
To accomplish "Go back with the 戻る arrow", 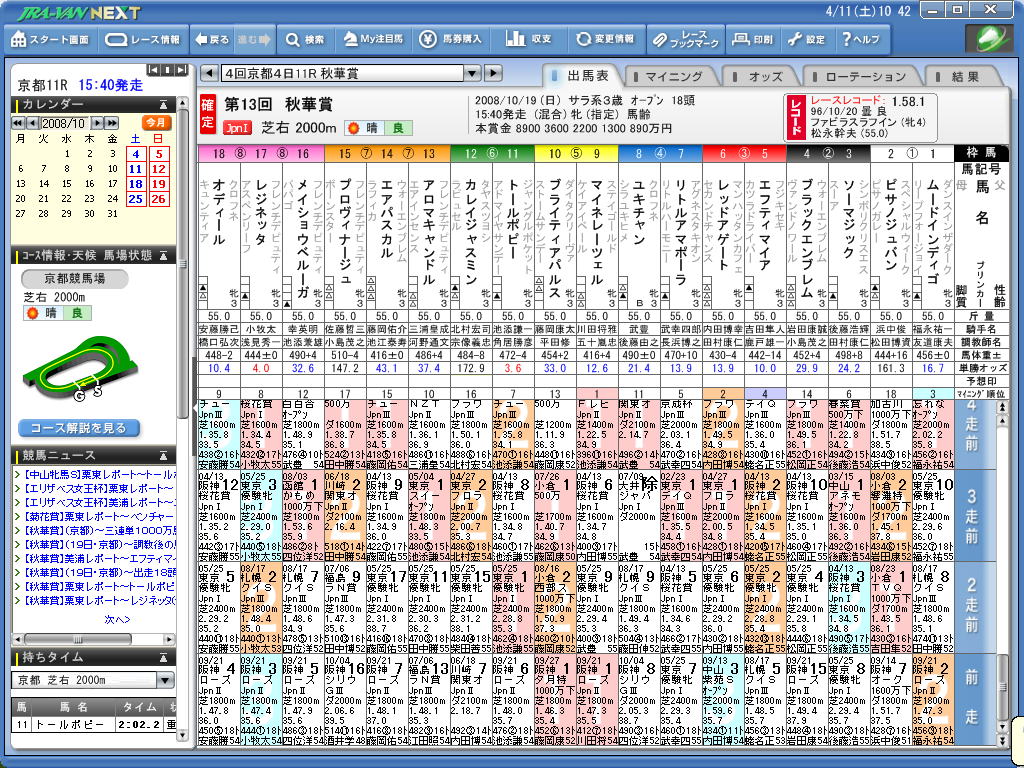I will (x=211, y=40).
